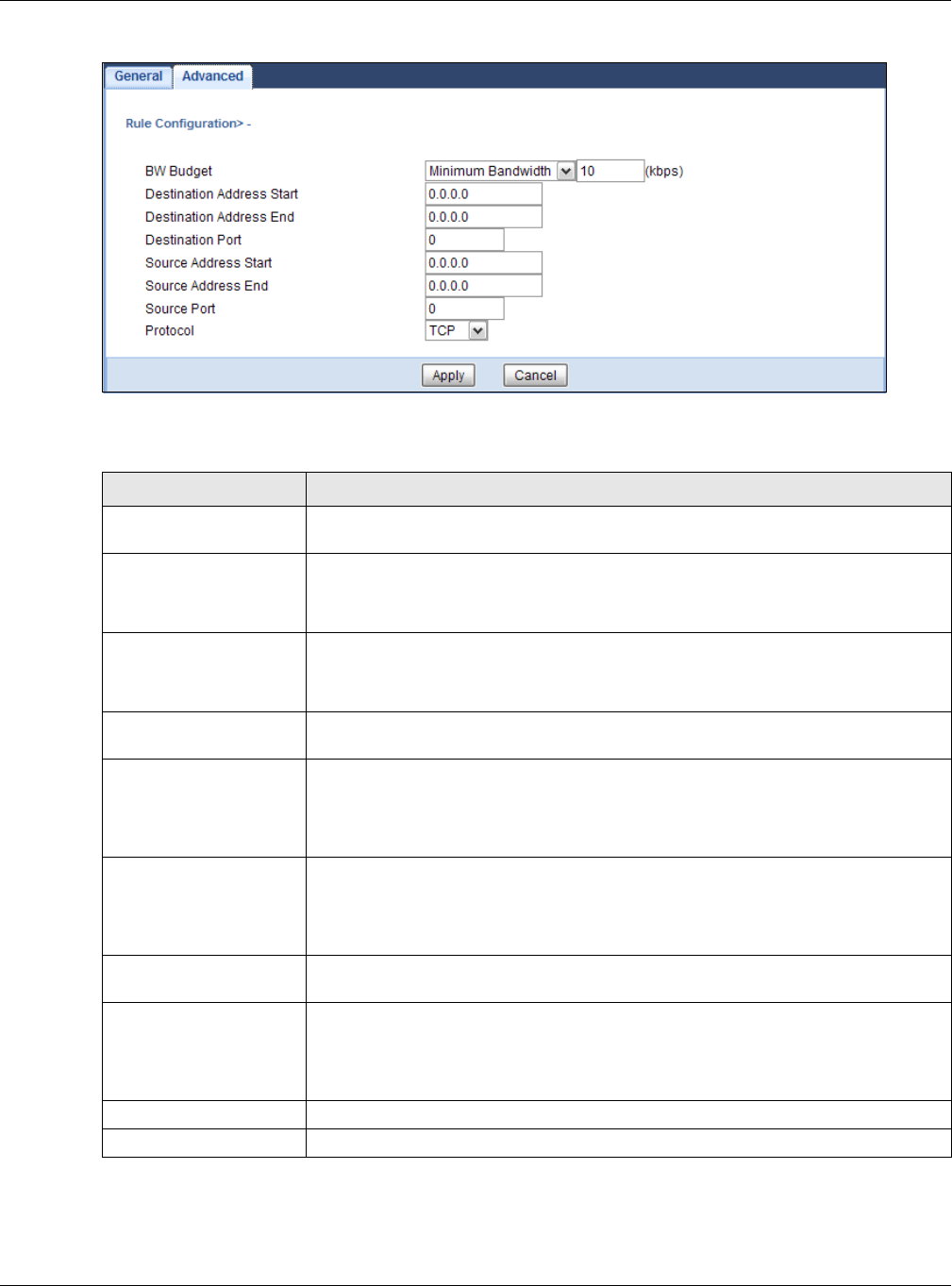This screenshot has height=1286, width=952.
Task: Click the Destination Port input
Action: 464,240
